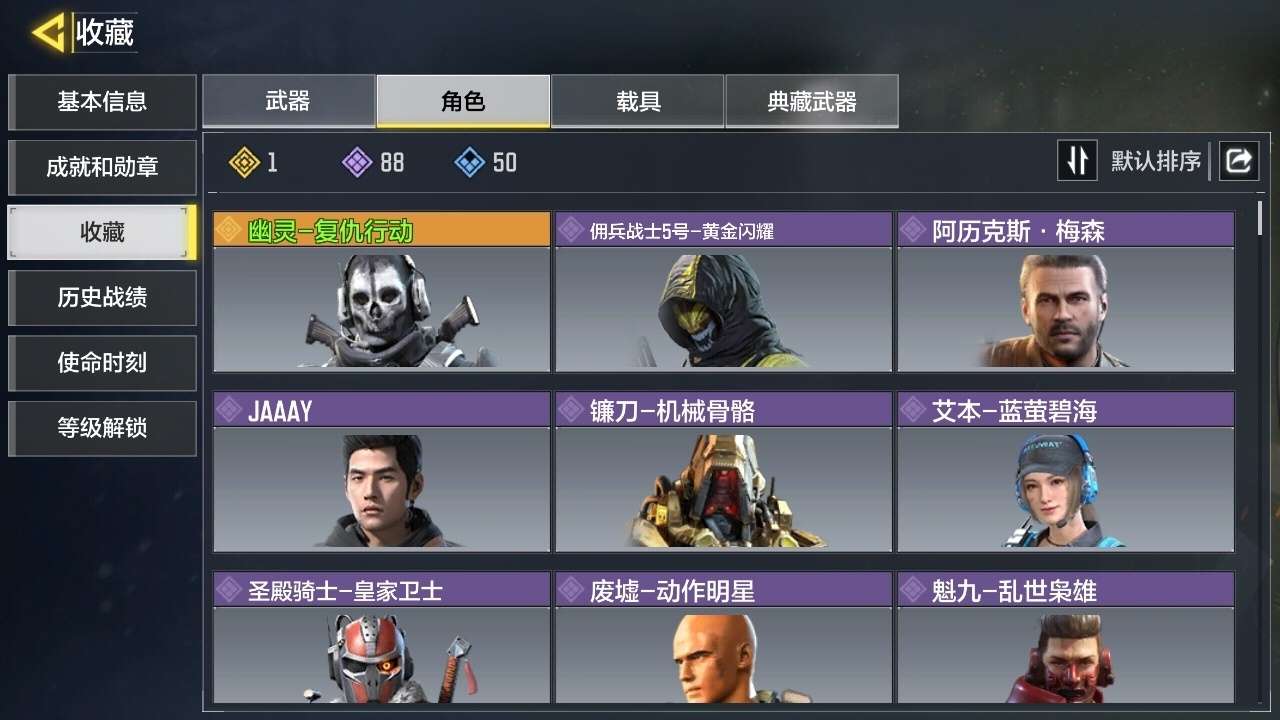The image size is (1280, 720).
Task: Select the purple epic rarity icon
Action: [x=357, y=162]
